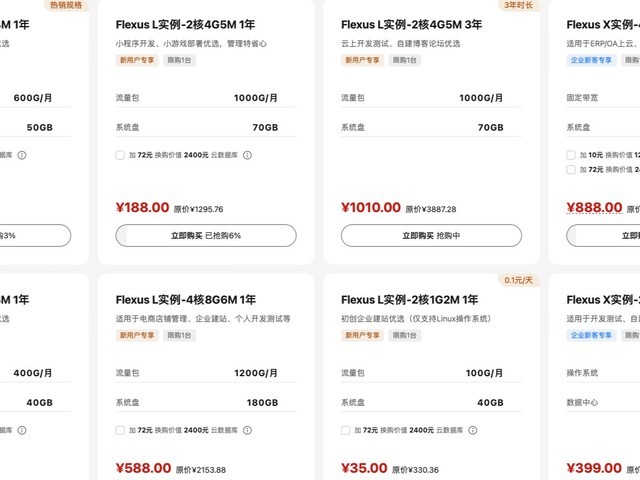Click info icon in 4核8G6M 1年 card
The image size is (640, 480).
247,430
